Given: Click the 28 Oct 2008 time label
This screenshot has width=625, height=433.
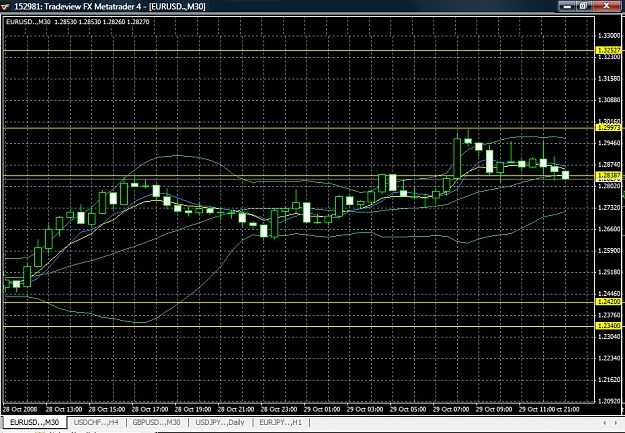Looking at the screenshot, I should point(20,409).
